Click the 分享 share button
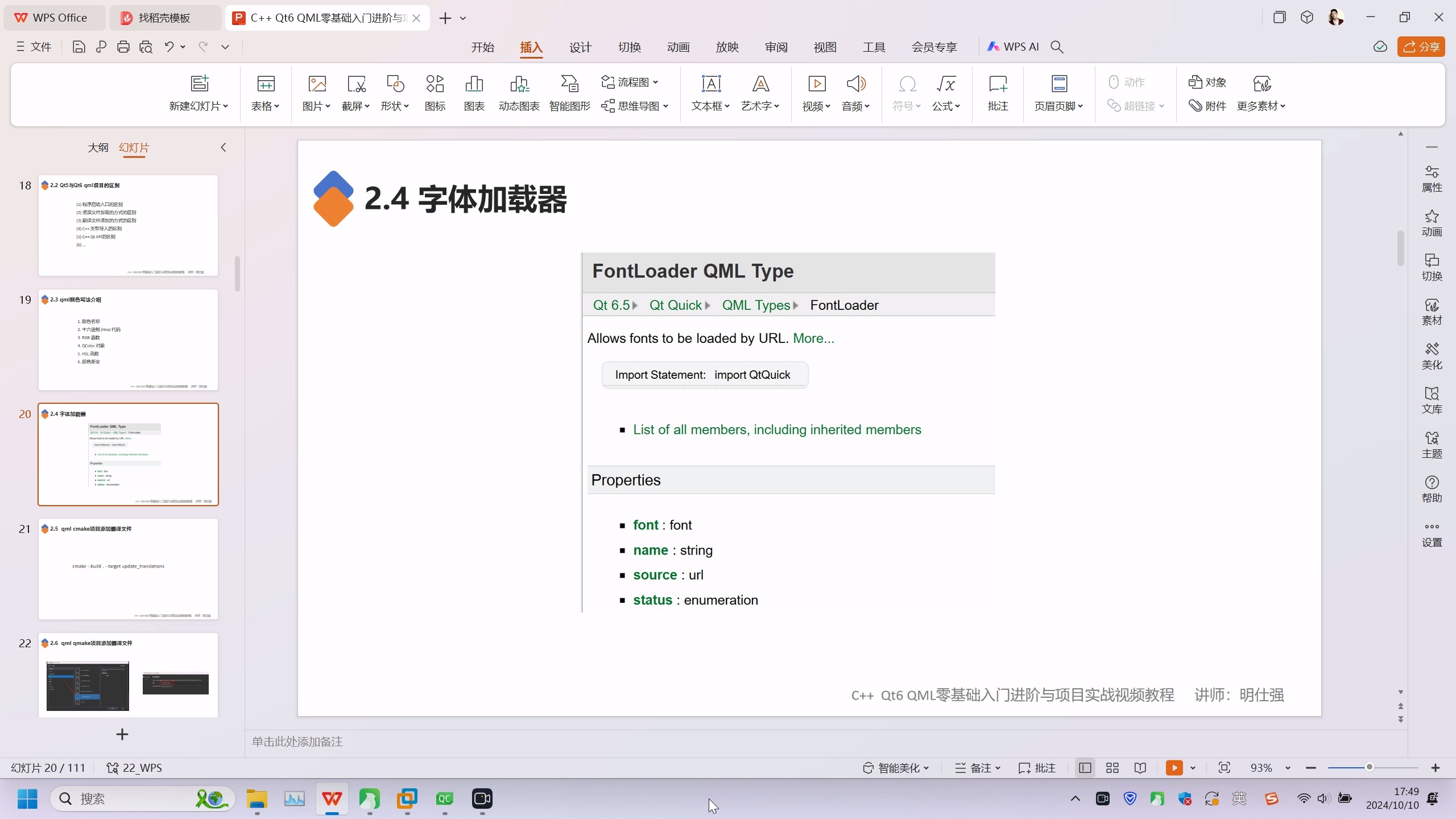 coord(1422,47)
